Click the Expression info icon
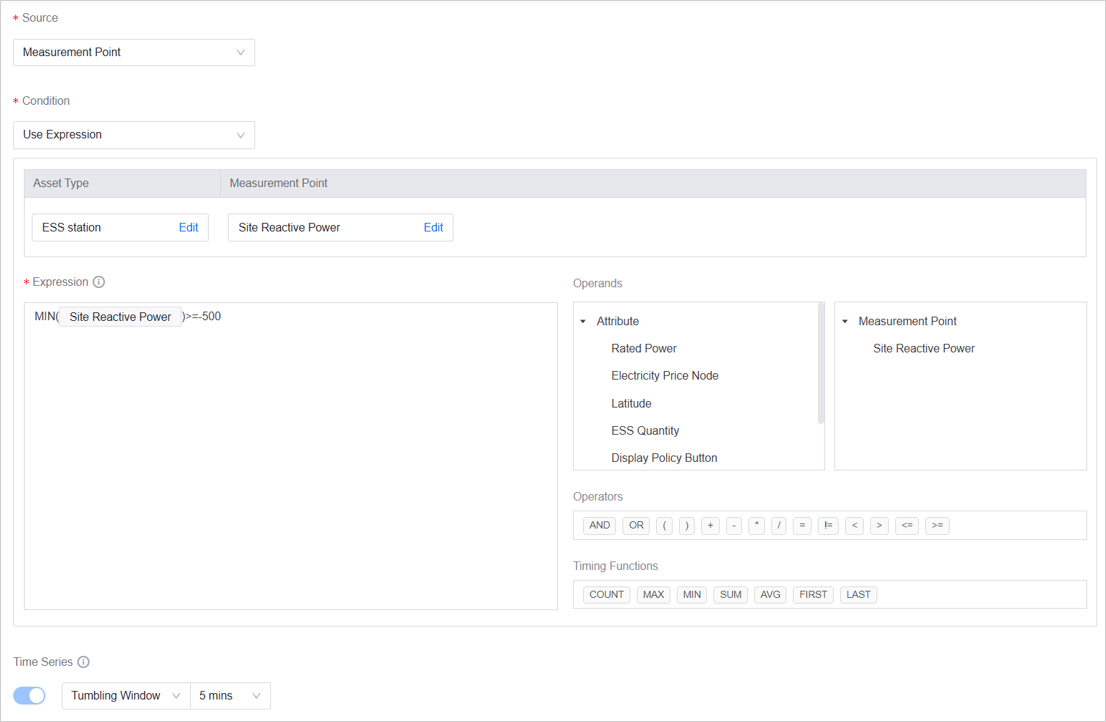The height and width of the screenshot is (722, 1106). pyautogui.click(x=99, y=282)
